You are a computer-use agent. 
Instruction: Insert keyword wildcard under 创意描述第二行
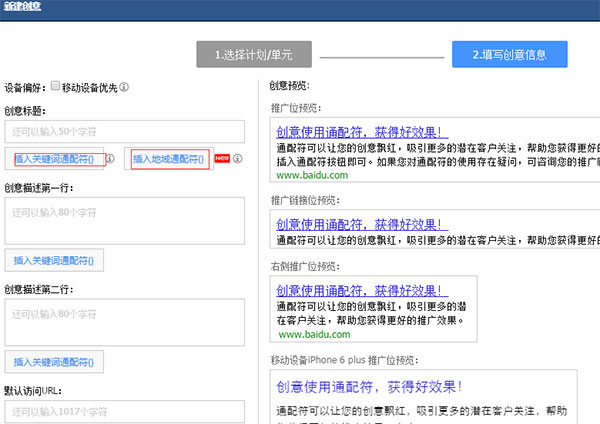pos(54,361)
